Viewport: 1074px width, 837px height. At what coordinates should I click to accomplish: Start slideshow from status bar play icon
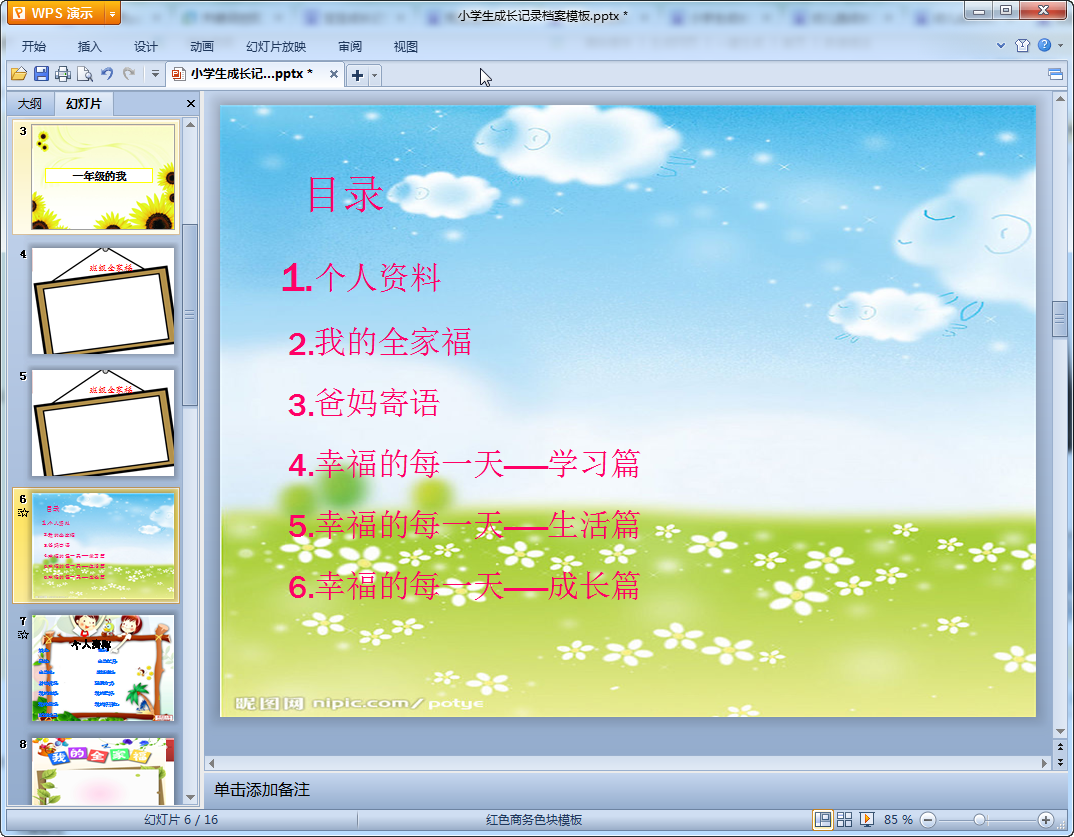pyautogui.click(x=866, y=819)
